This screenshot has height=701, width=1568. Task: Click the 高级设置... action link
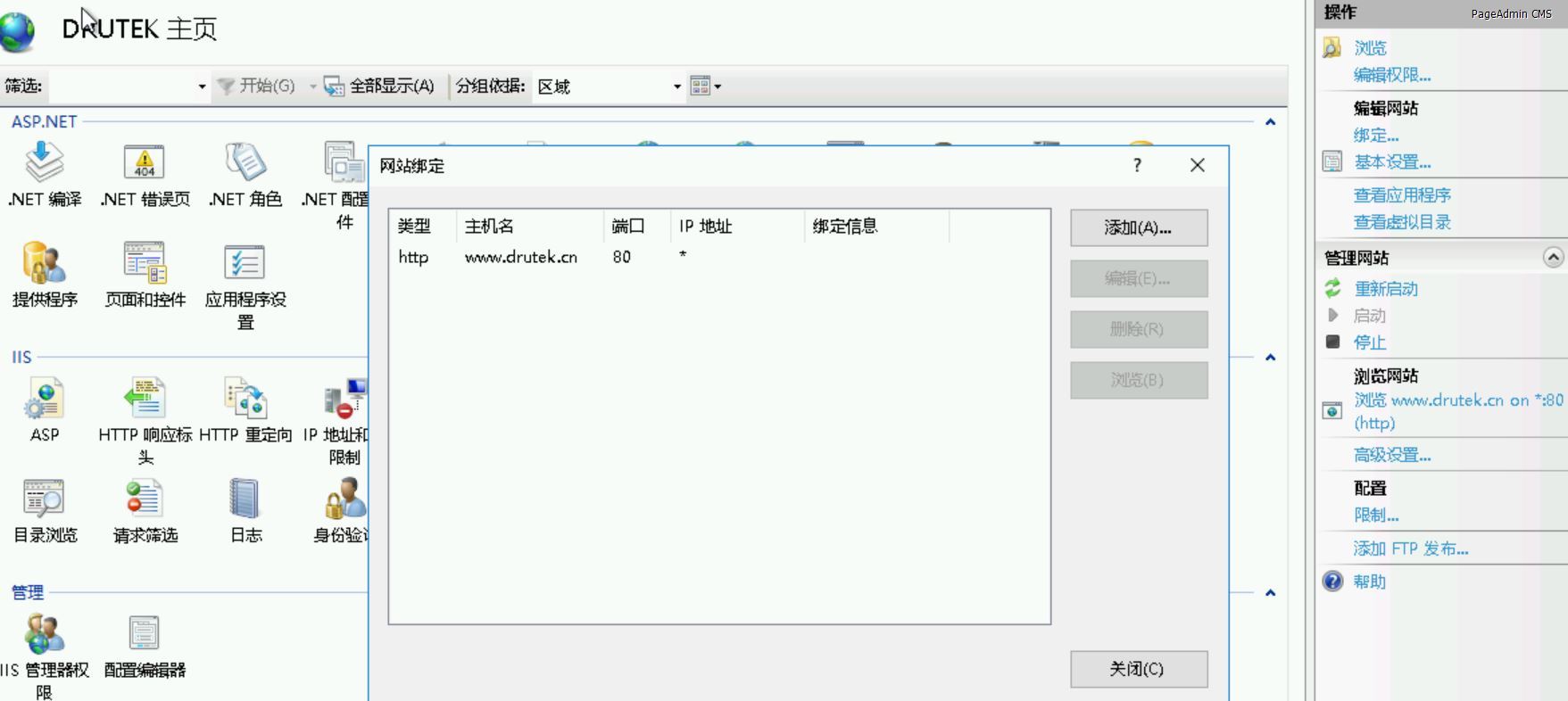(x=1392, y=456)
